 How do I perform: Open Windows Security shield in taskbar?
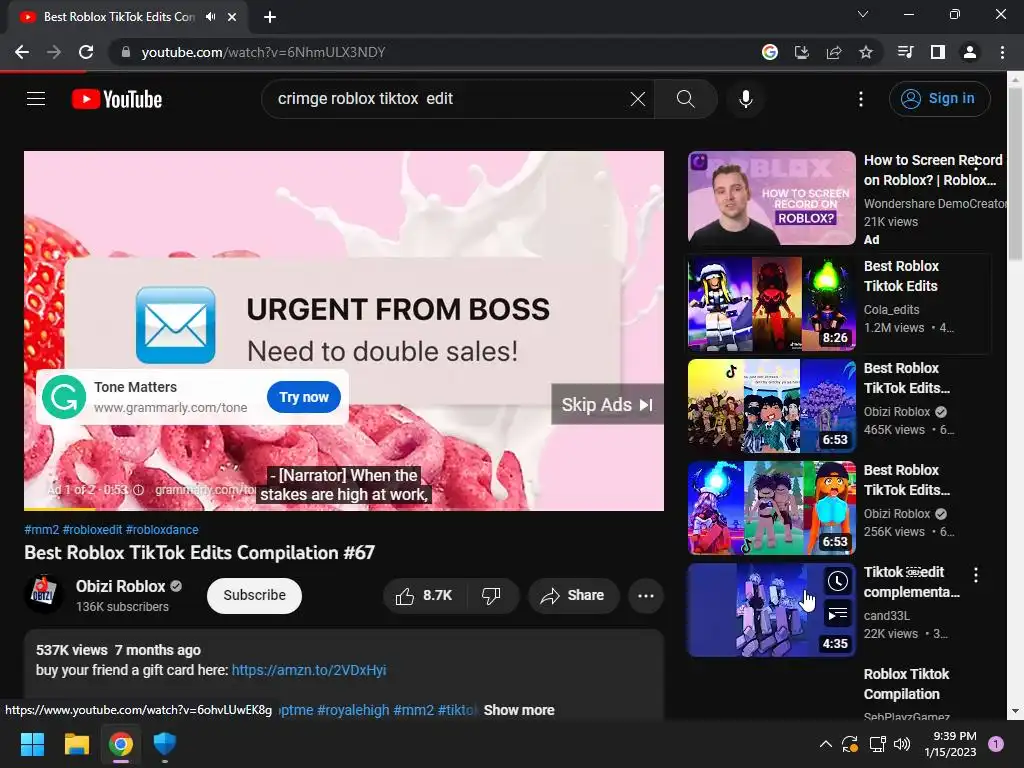[x=165, y=744]
